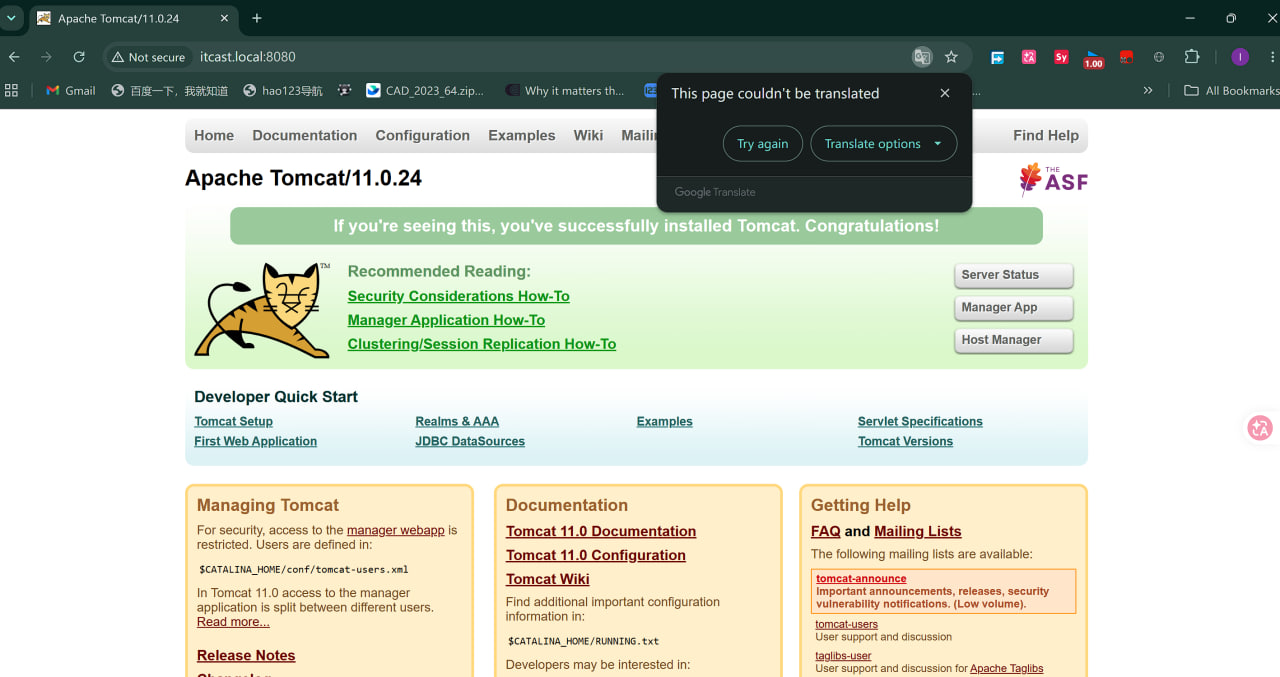Open the Release Notes link

(x=246, y=656)
